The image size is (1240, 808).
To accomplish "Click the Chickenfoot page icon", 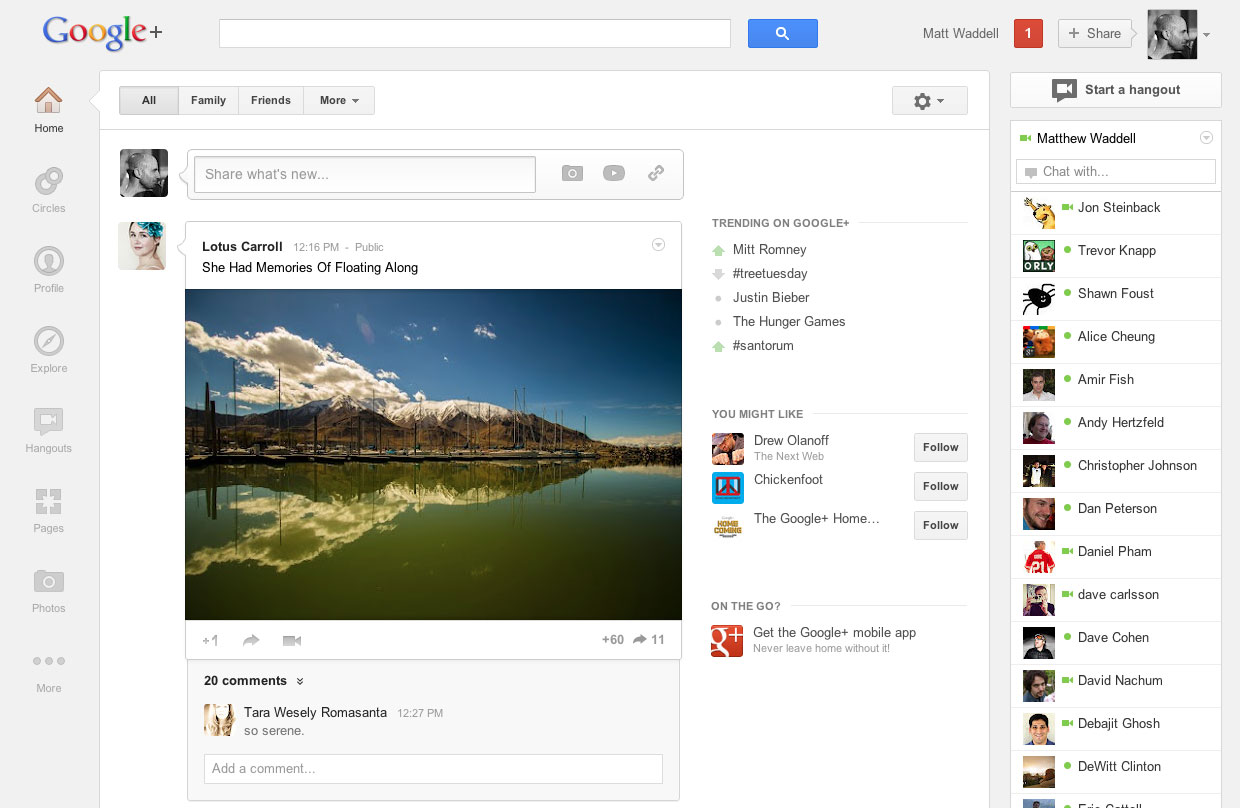I will (x=727, y=487).
